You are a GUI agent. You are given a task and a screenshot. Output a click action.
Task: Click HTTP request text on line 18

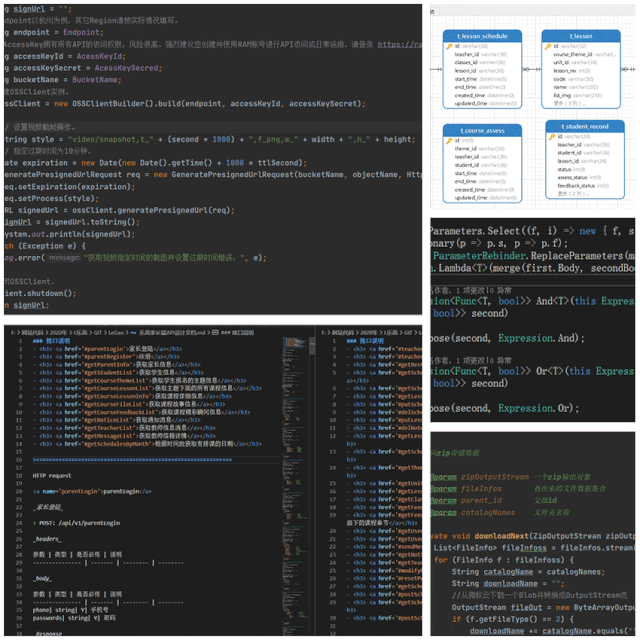point(52,476)
